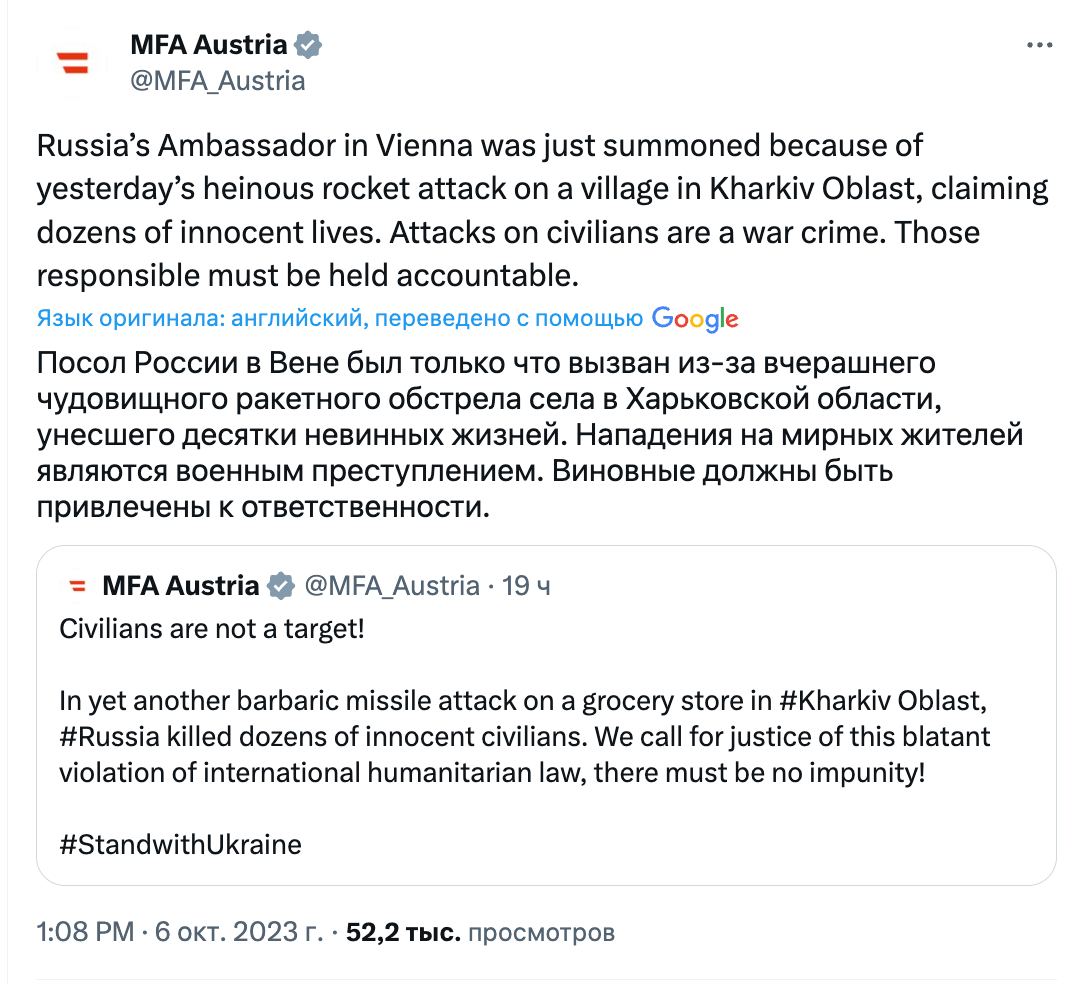Image resolution: width=1086 pixels, height=984 pixels.
Task: Click the 'Язык оригинала: английский' translation notice
Action: pos(340,319)
